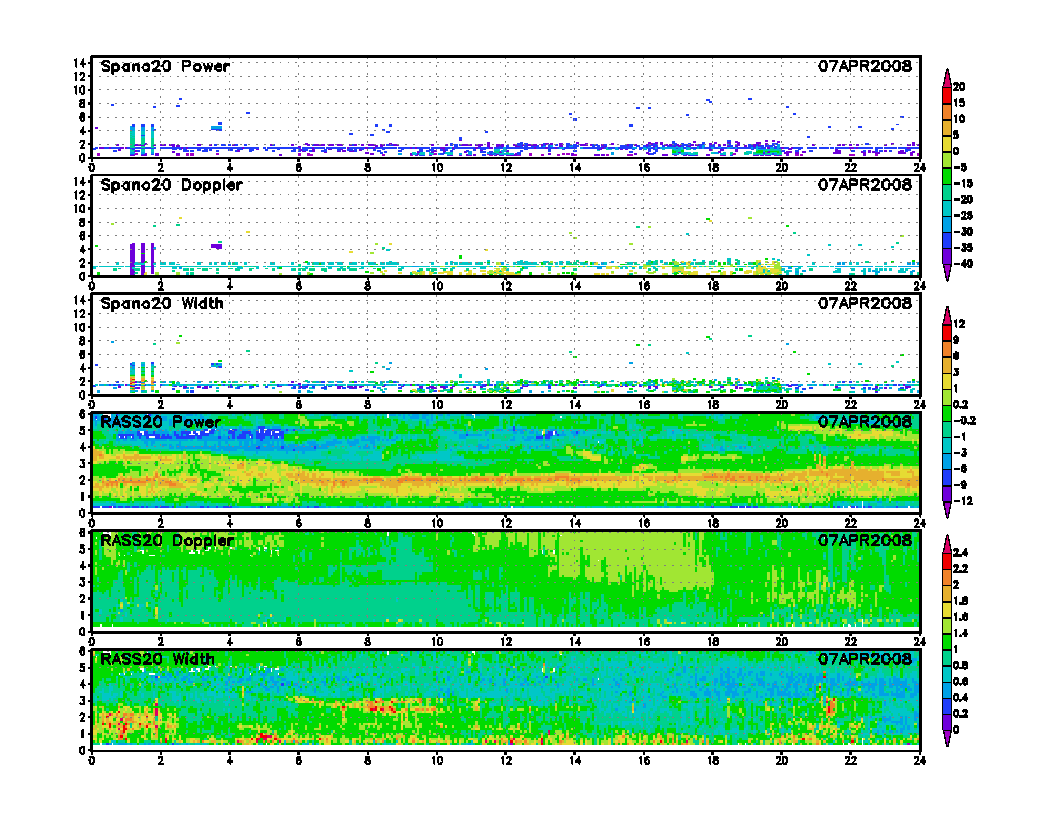Click the 07APR2008 date in Spano20 Power panel
This screenshot has height=816, width=1056.
[865, 66]
